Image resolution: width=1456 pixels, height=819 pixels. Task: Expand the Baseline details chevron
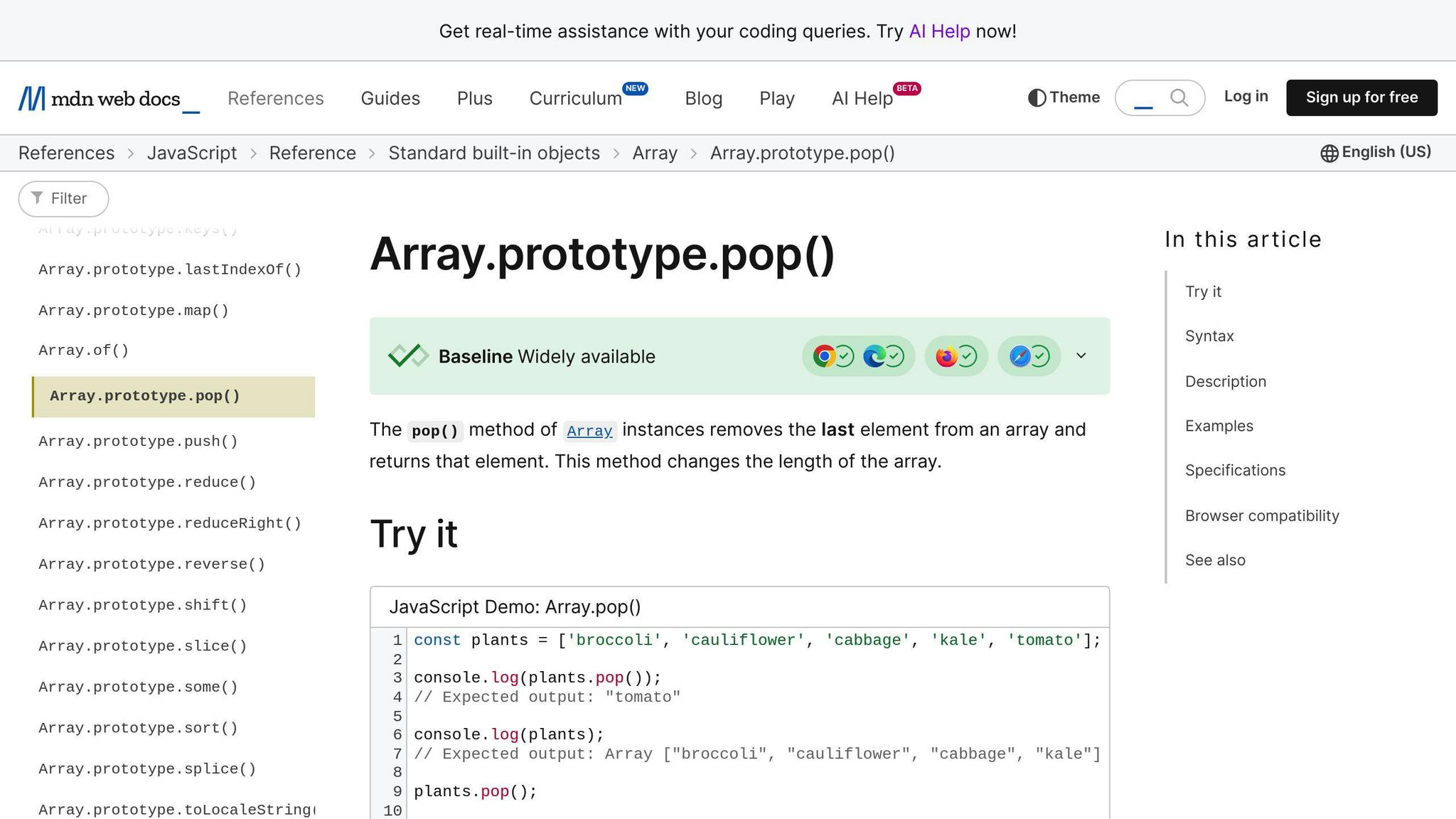[1081, 355]
